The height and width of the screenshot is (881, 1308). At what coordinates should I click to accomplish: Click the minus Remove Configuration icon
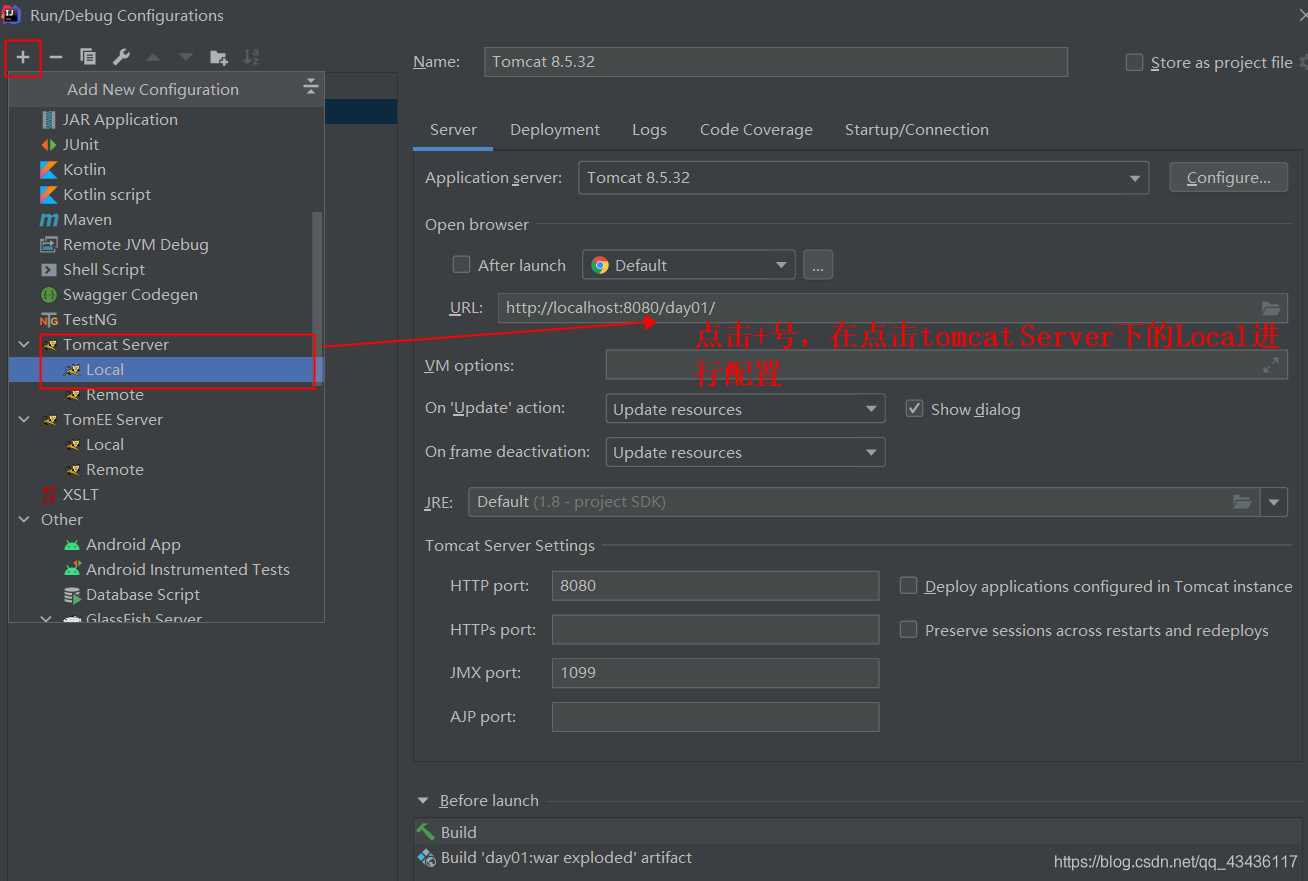tap(56, 57)
